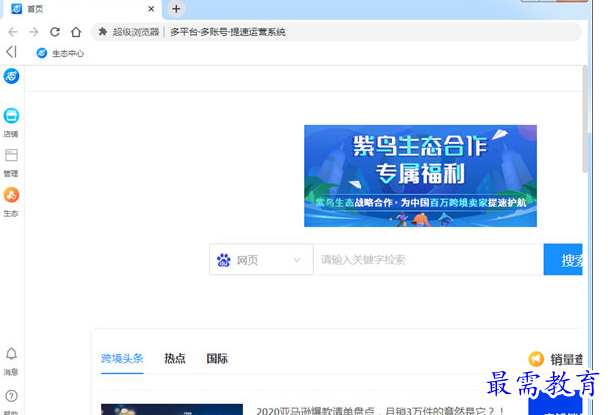Click the 超级浏览器 extension puzzle icon

tap(103, 31)
